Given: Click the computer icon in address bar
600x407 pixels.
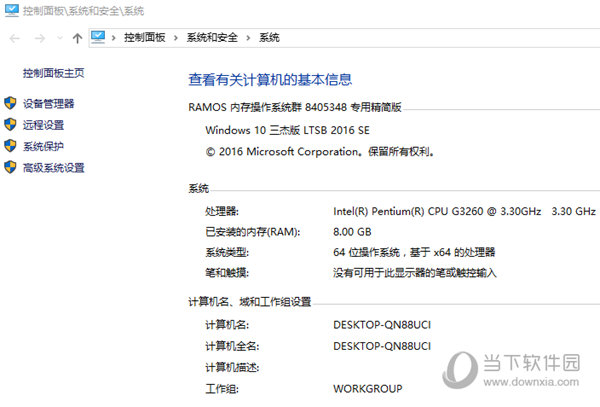Looking at the screenshot, I should [98, 37].
